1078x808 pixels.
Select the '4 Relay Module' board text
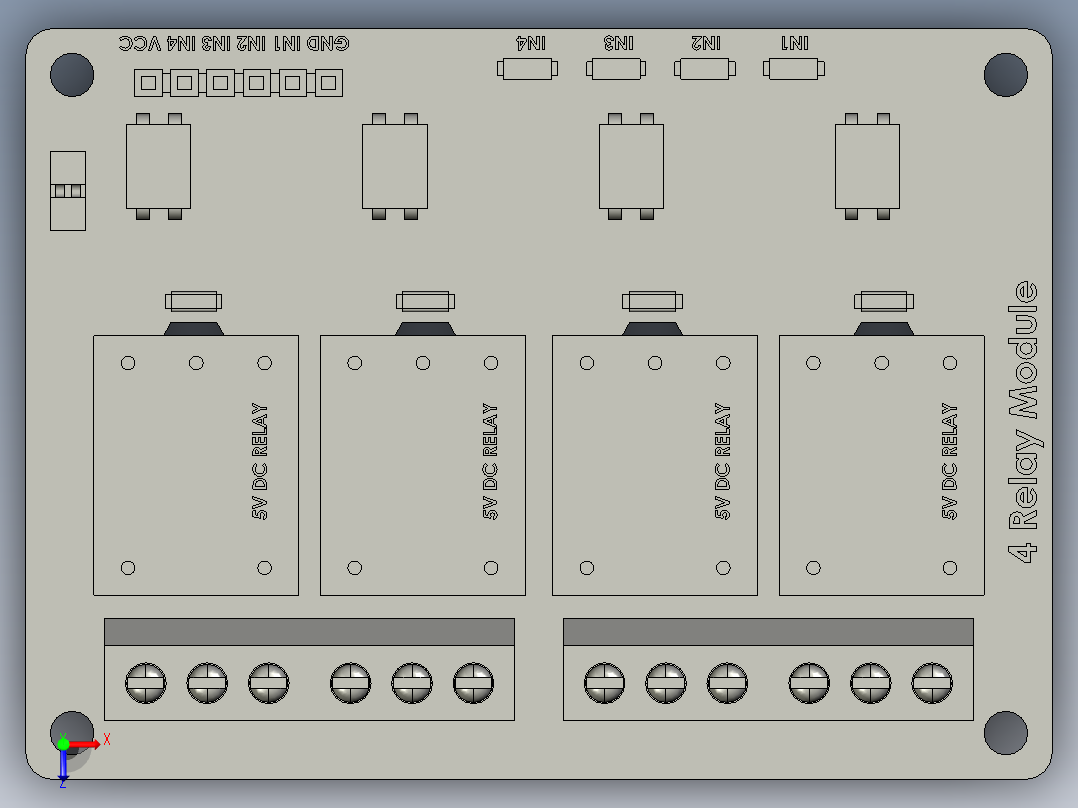pyautogui.click(x=1023, y=422)
